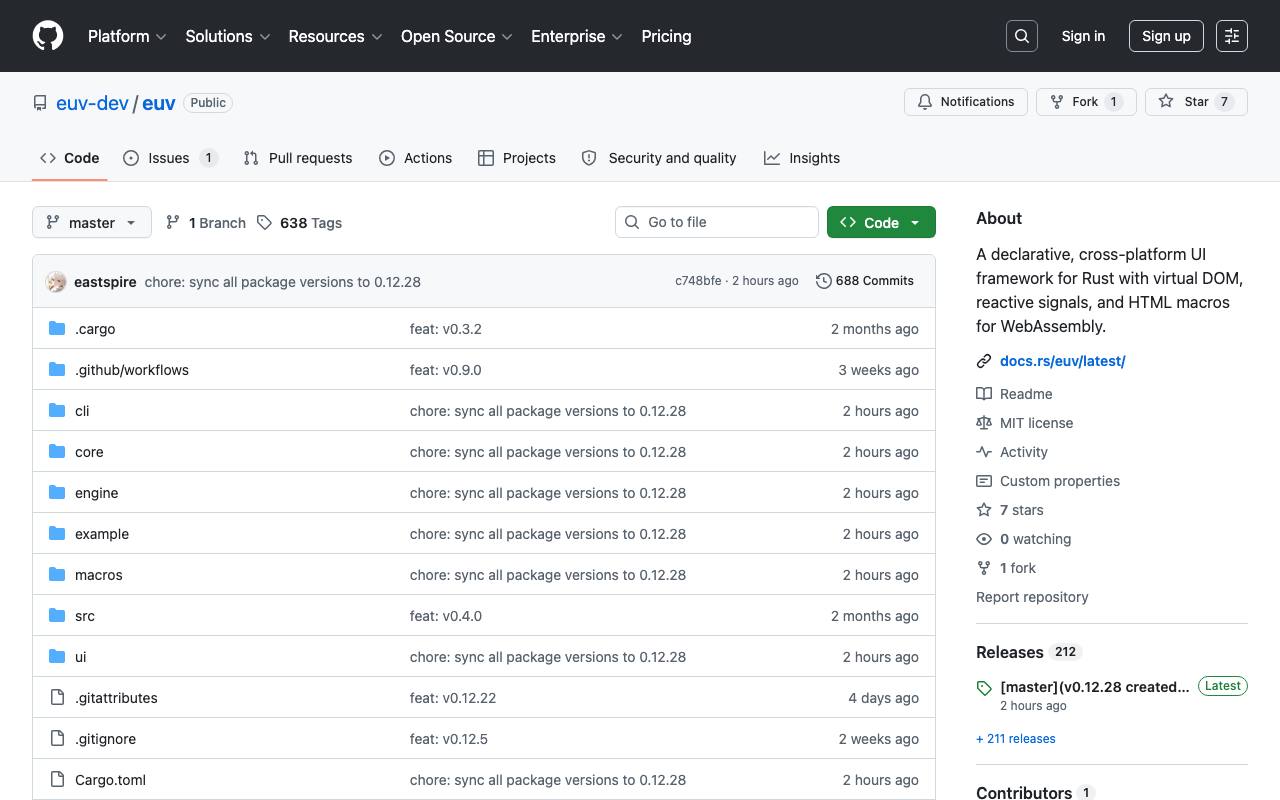This screenshot has height=800, width=1280.
Task: Click the .github/workflows folder icon
Action: point(57,370)
